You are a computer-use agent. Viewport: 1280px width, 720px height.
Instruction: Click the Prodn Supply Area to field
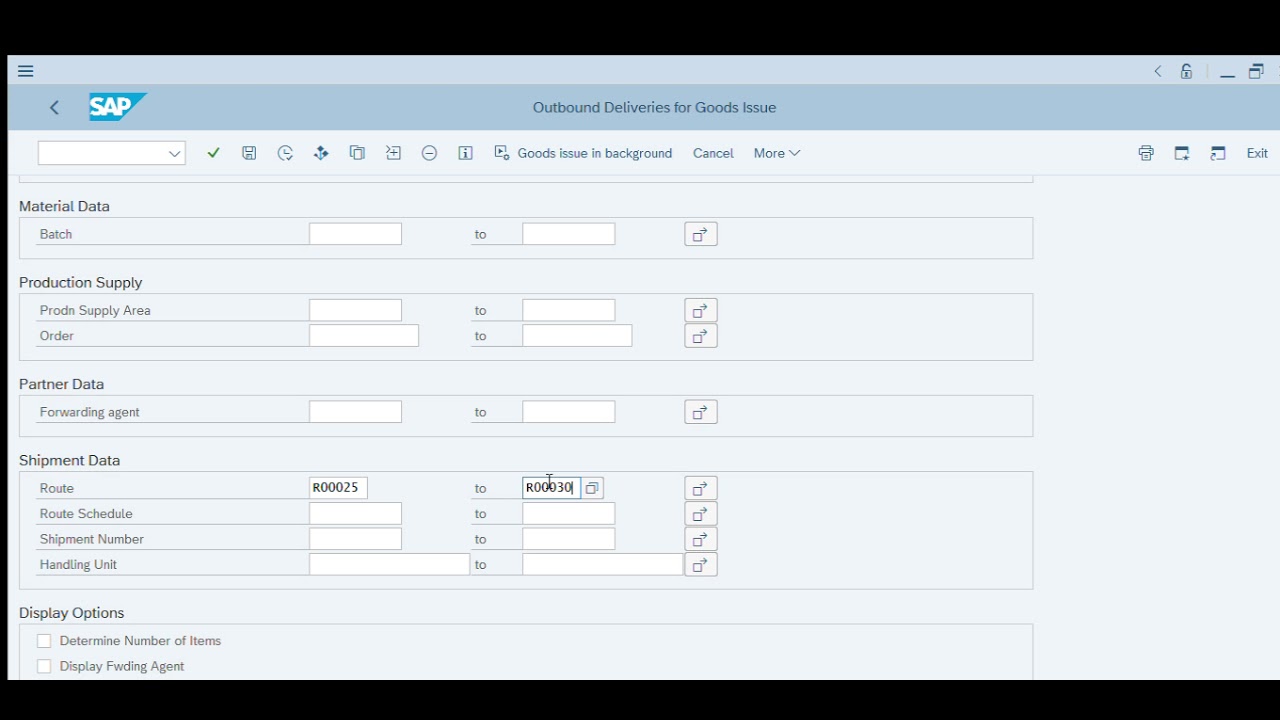(568, 311)
